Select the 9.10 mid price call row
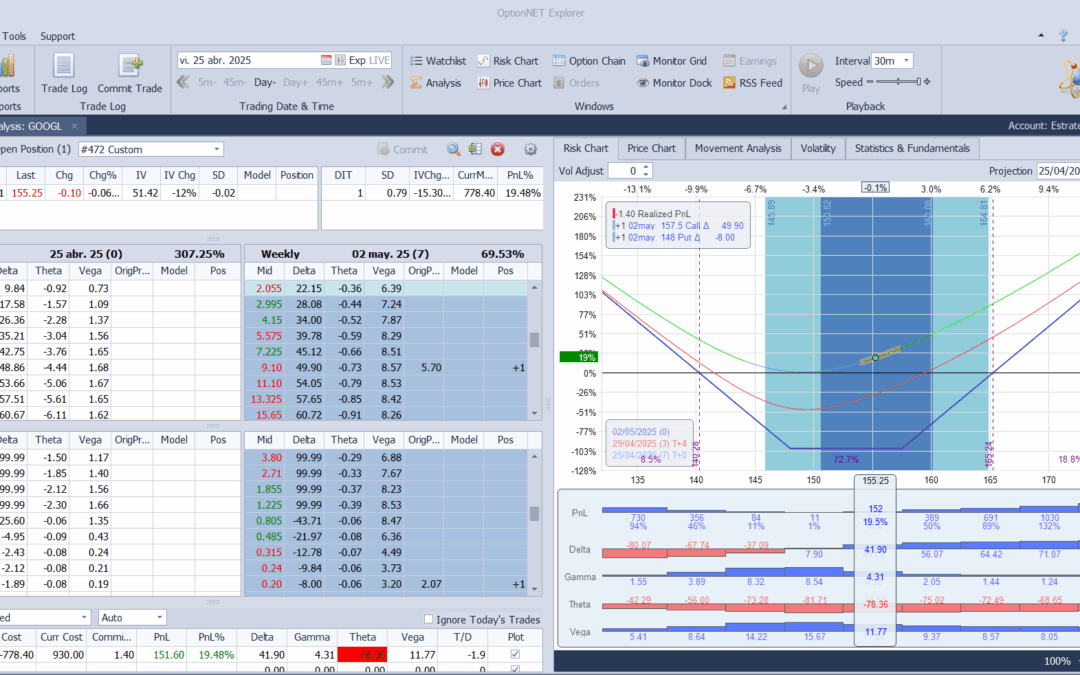Screen dimensions: 1080x675 pos(386,368)
